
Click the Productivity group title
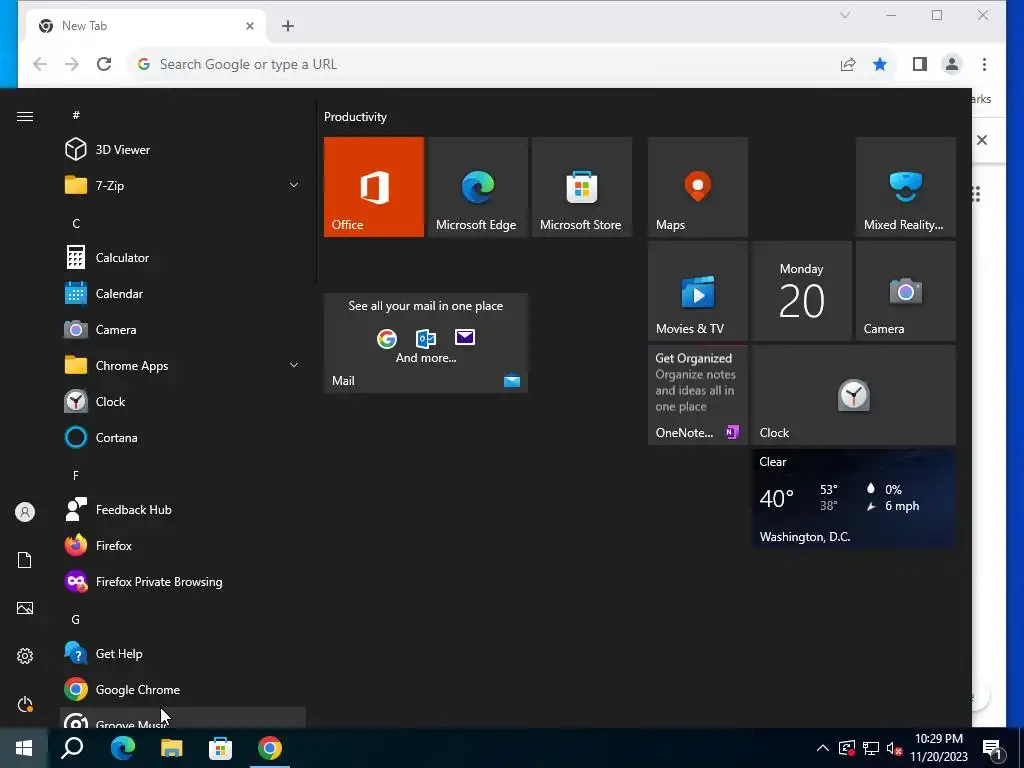click(x=355, y=117)
